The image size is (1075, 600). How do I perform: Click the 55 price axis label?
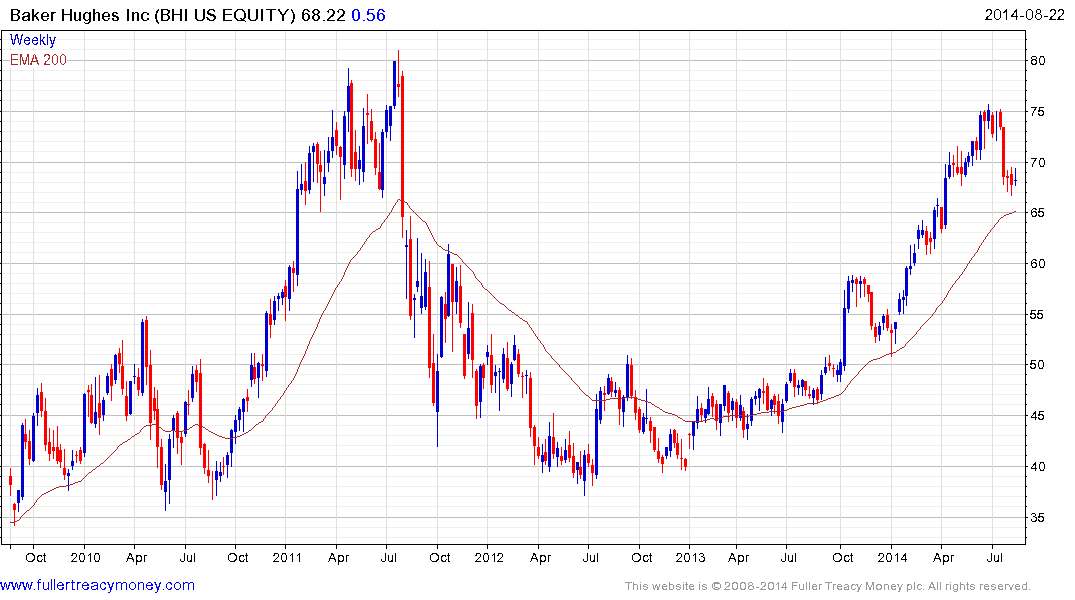tap(1038, 315)
